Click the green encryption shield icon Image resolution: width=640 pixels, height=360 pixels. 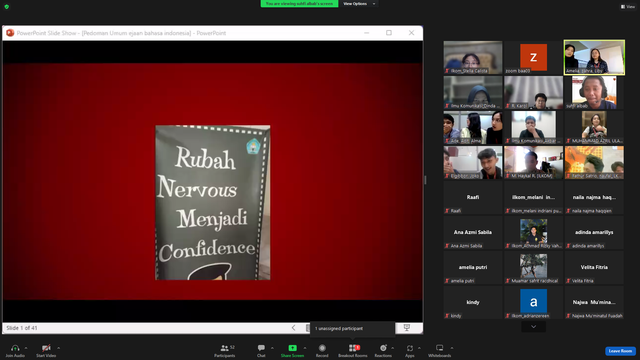pos(7,7)
